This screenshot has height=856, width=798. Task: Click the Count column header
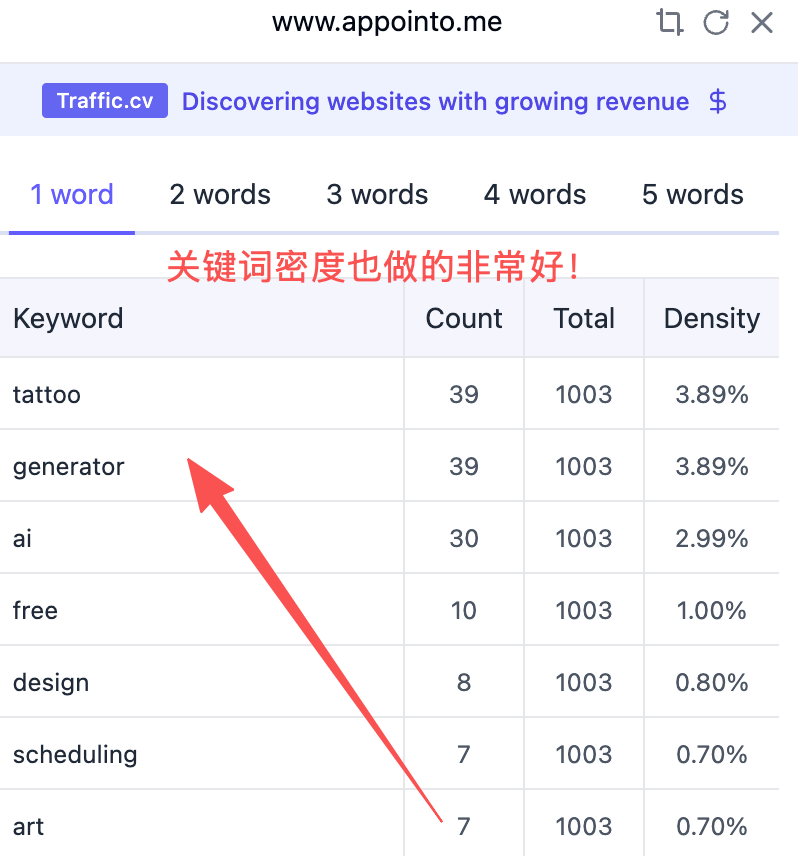tap(464, 318)
